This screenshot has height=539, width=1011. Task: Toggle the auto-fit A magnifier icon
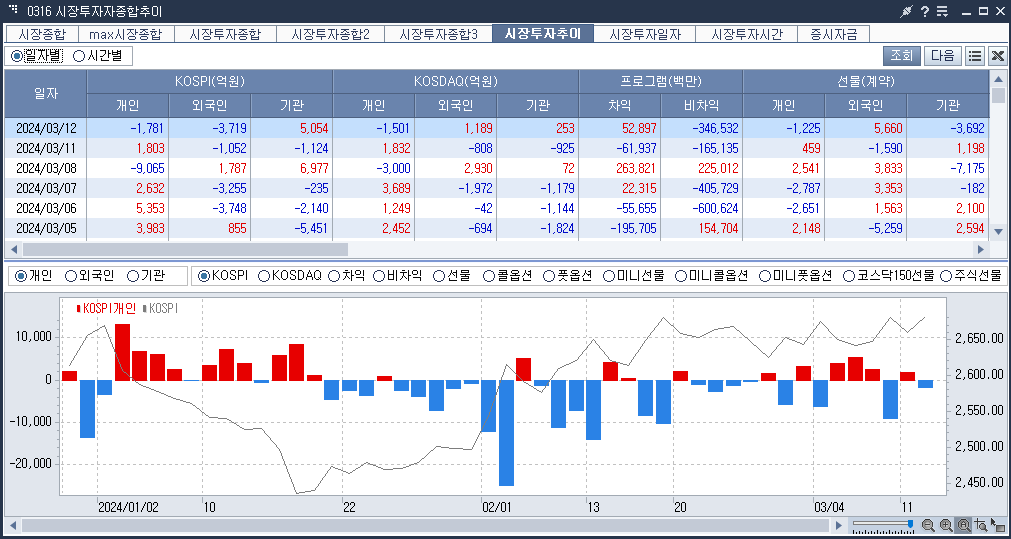pos(964,525)
